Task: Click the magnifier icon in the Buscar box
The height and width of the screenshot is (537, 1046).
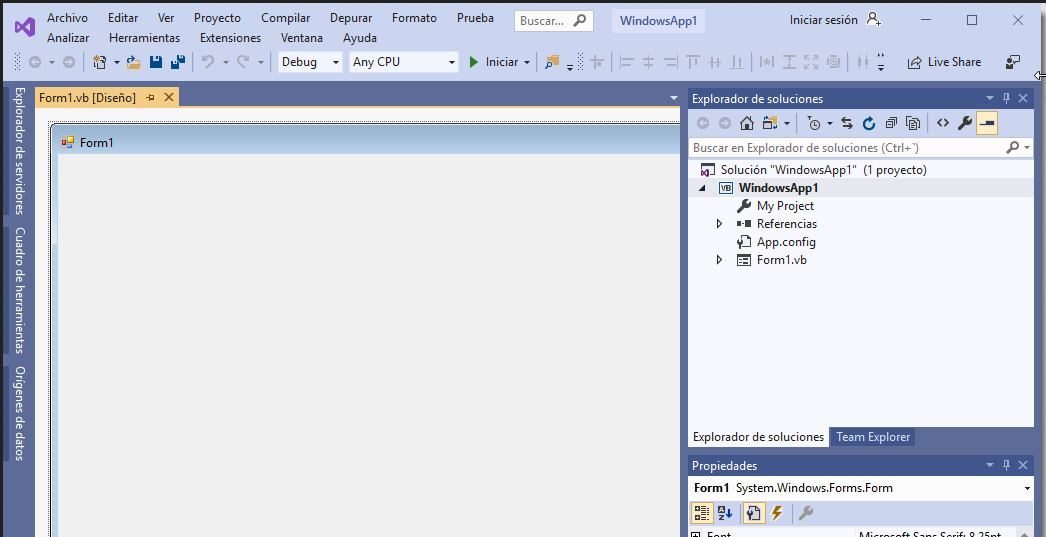Action: coord(580,21)
